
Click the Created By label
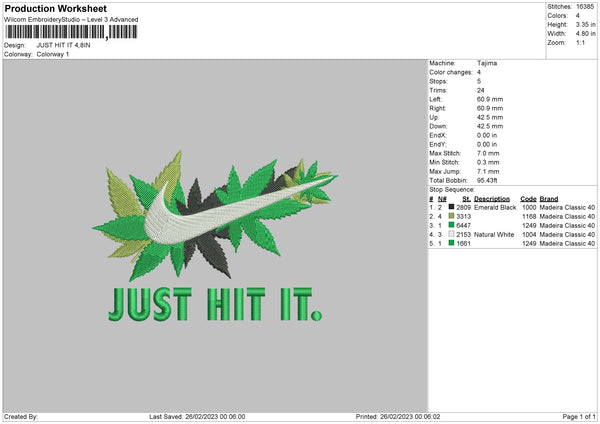click(x=21, y=416)
